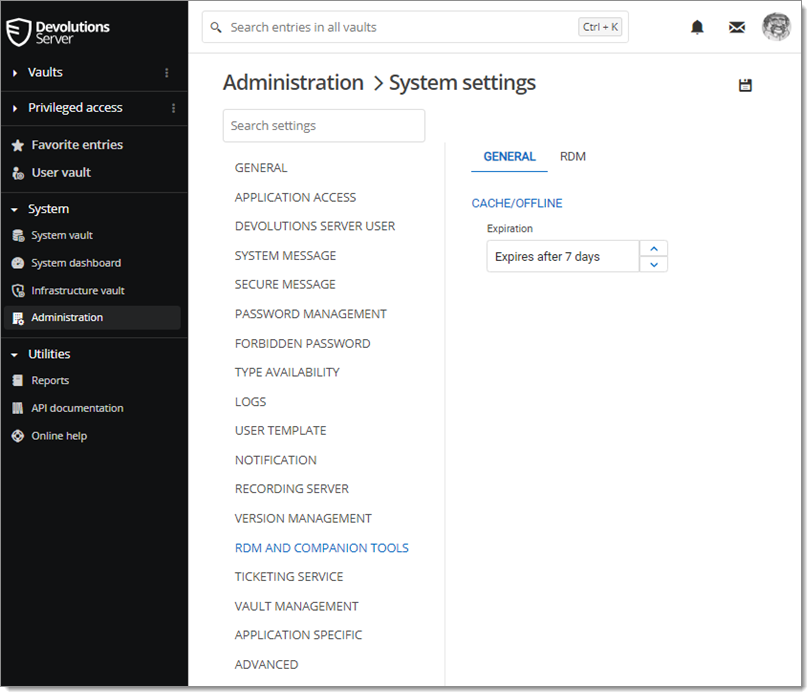
Task: Open Infrastructure vault in sidebar
Action: click(78, 291)
